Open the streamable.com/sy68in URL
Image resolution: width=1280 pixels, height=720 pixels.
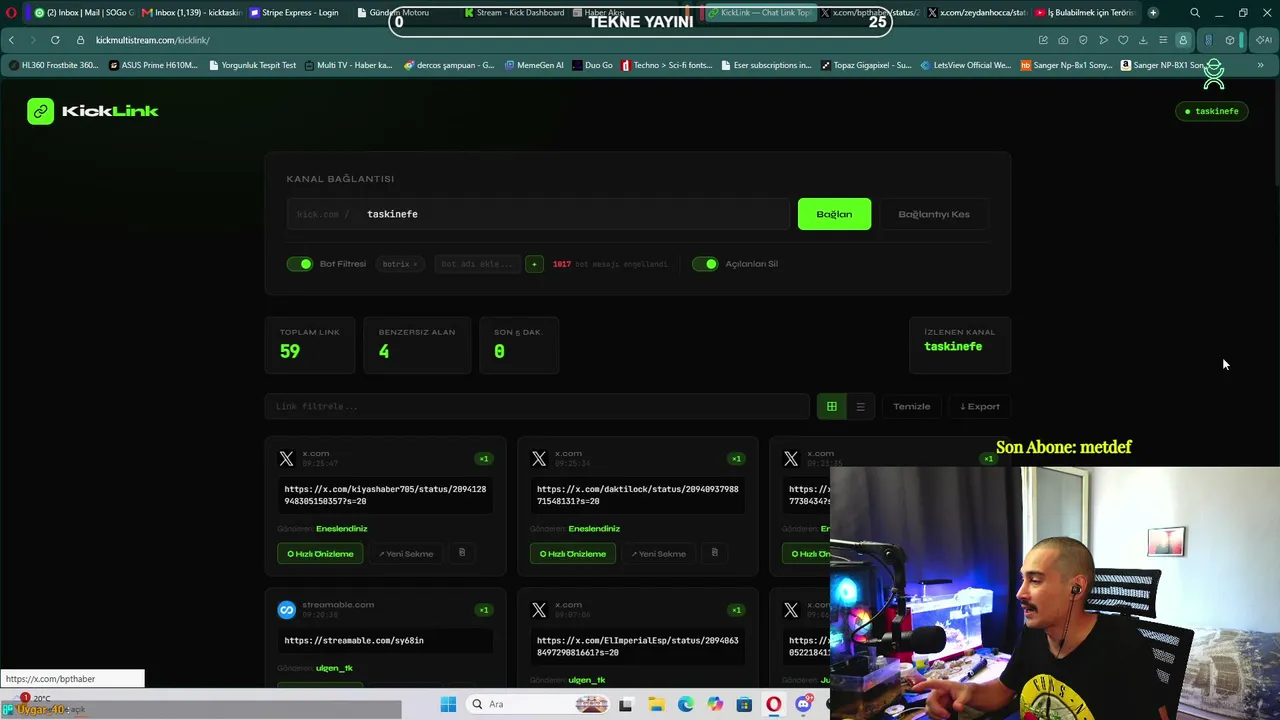click(x=354, y=640)
